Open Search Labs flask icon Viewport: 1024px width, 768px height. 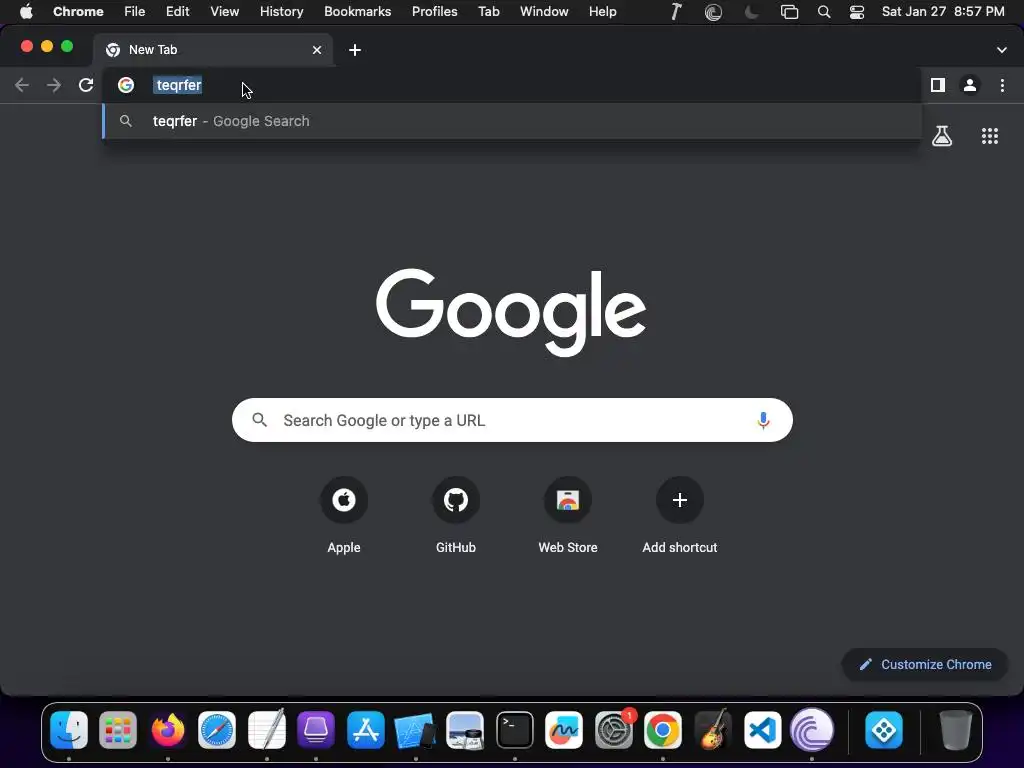click(942, 136)
